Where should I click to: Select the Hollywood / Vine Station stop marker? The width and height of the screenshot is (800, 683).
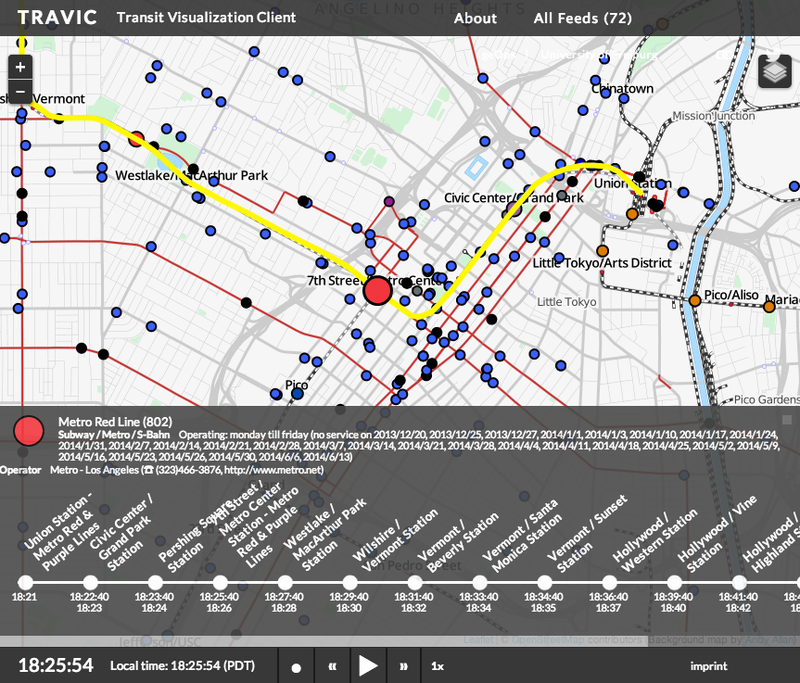(674, 583)
